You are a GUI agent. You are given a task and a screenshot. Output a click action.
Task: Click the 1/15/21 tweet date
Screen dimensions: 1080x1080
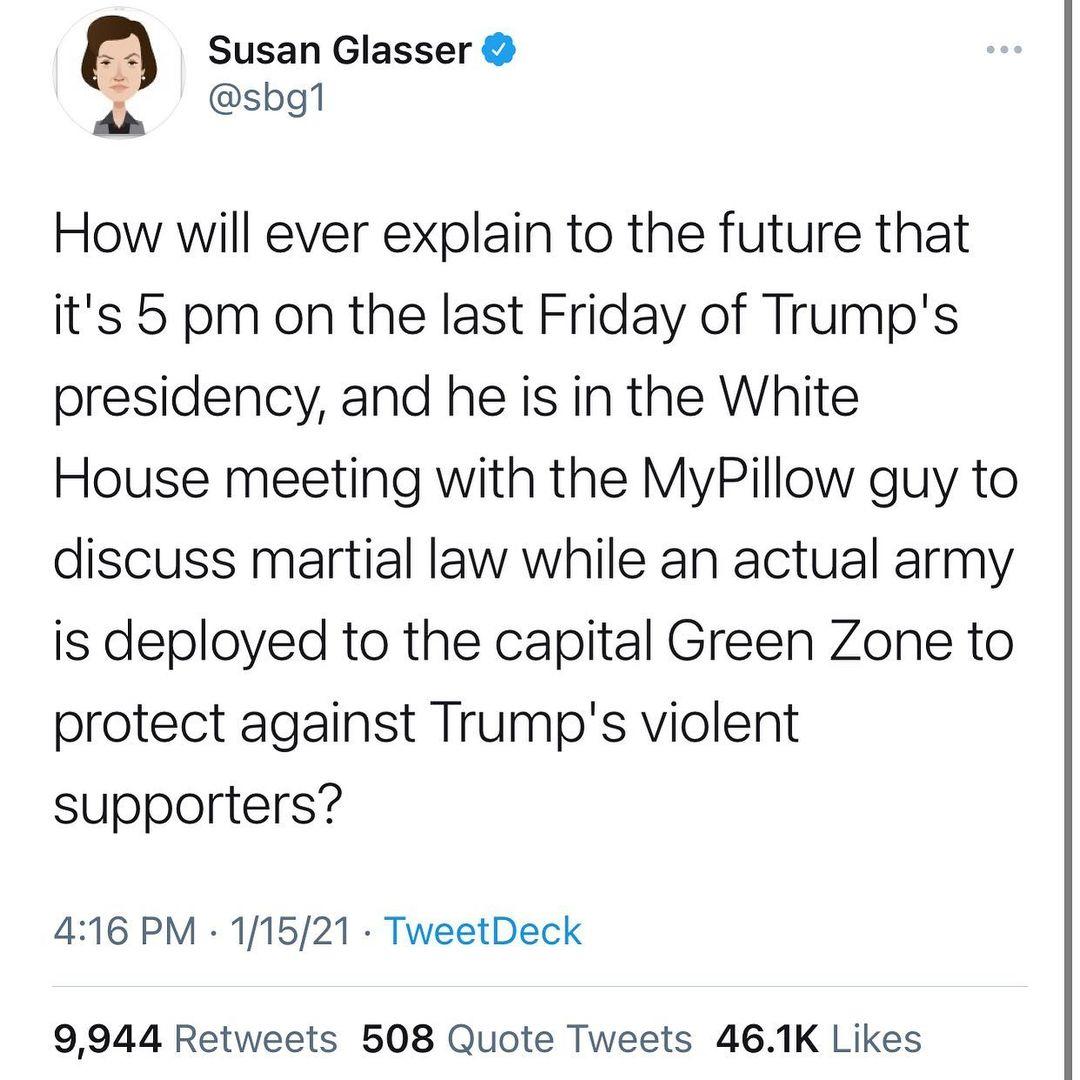290,931
